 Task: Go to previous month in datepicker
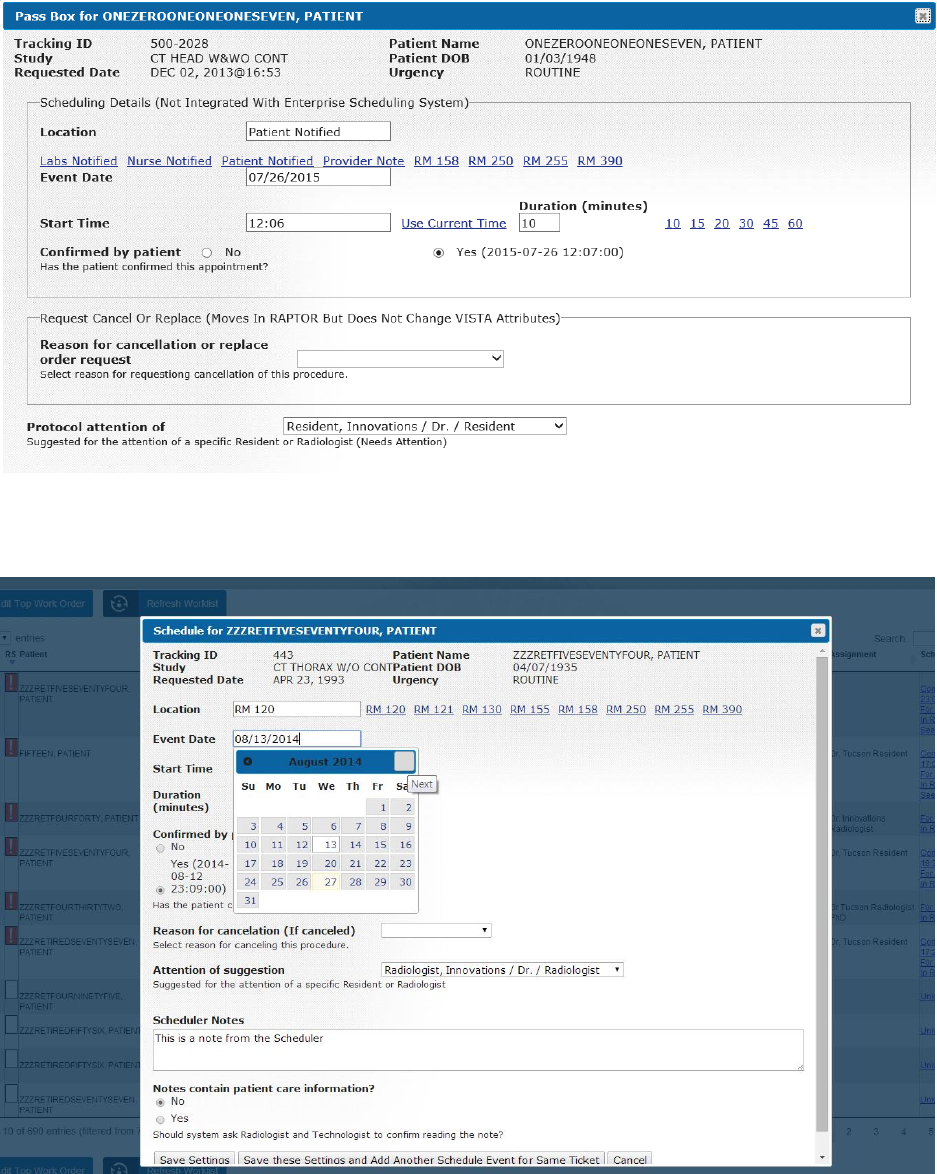(x=247, y=761)
